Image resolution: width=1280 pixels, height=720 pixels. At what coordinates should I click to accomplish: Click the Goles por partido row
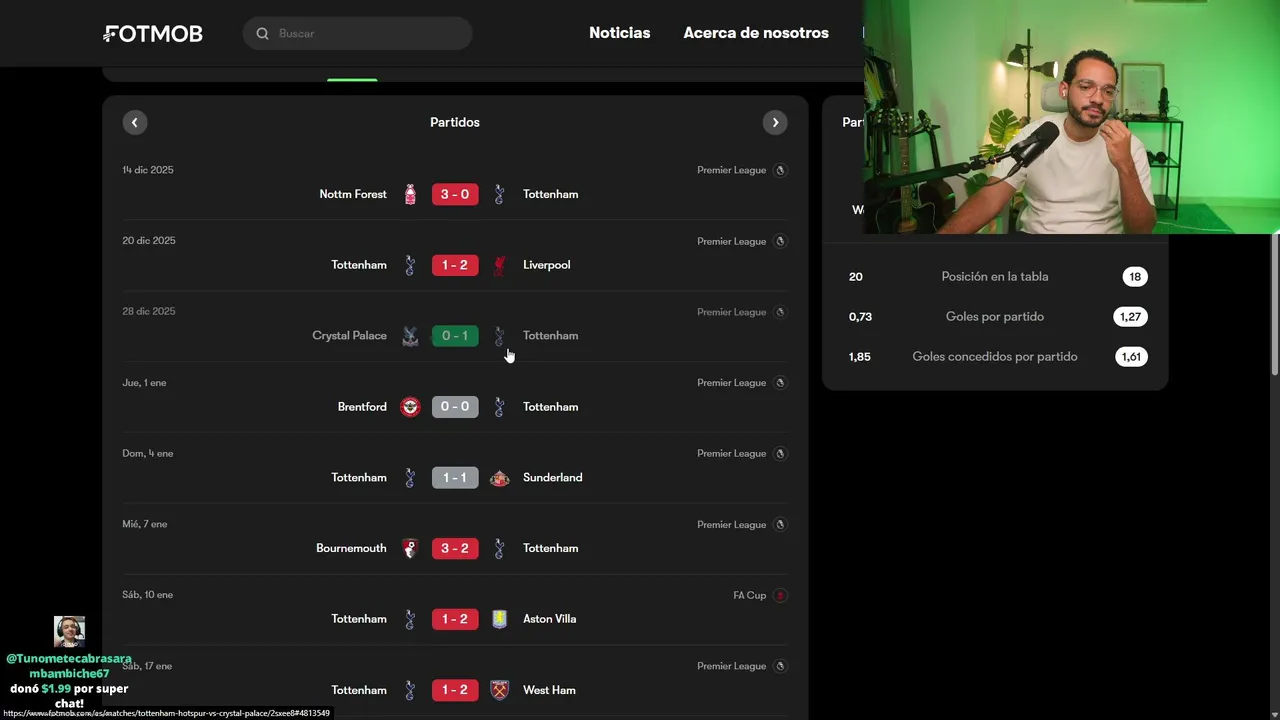(x=995, y=317)
